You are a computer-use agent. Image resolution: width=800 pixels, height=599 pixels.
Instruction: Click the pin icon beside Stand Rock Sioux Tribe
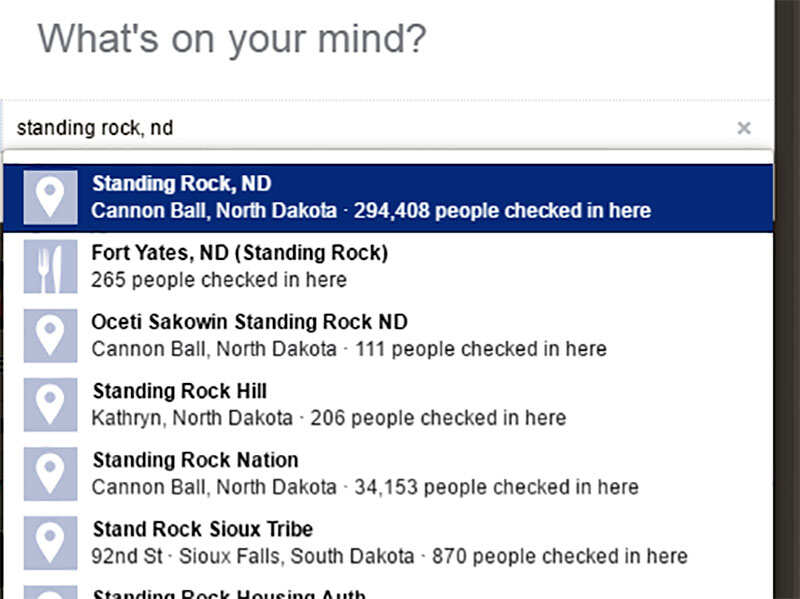click(x=51, y=543)
